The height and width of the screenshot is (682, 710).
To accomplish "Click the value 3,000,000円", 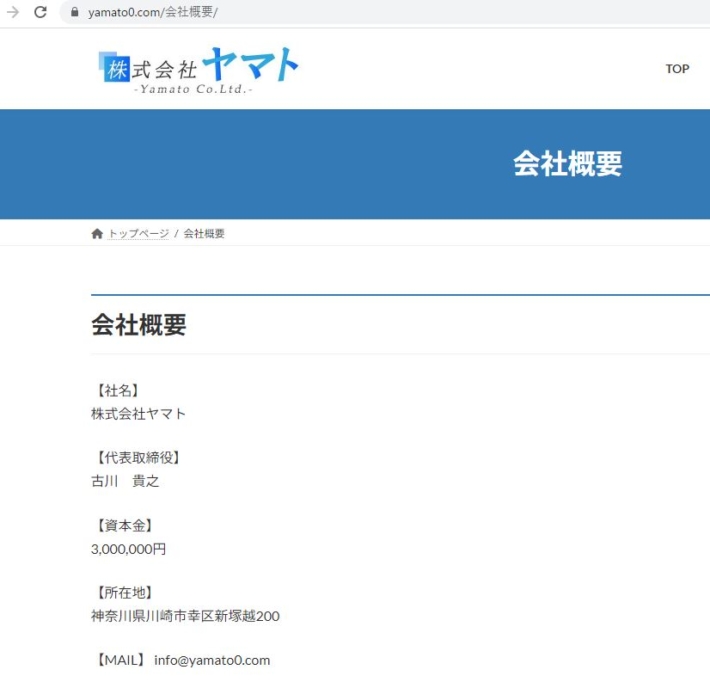I will click(x=128, y=549).
